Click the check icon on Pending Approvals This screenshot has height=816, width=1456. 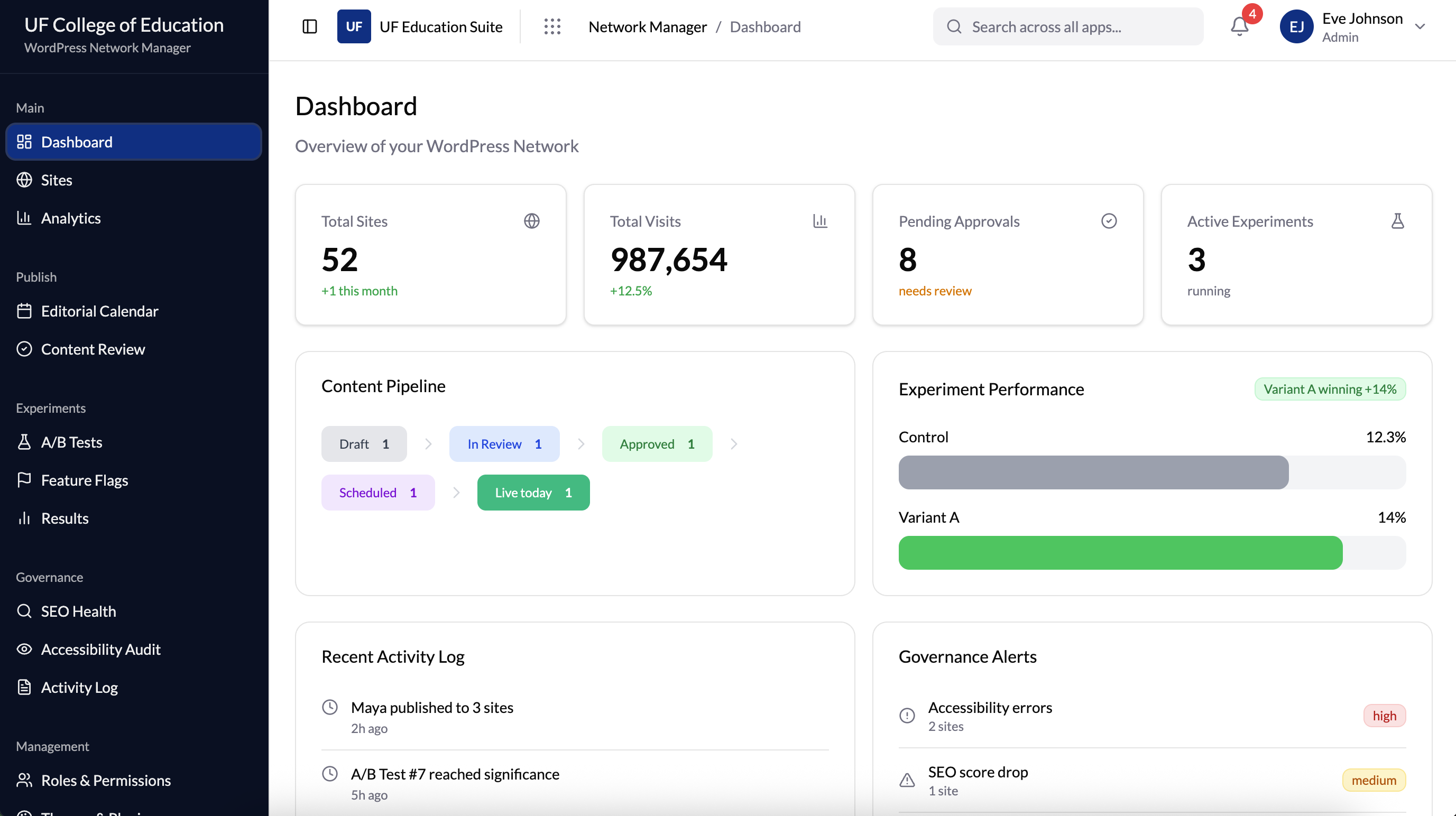coord(1109,221)
